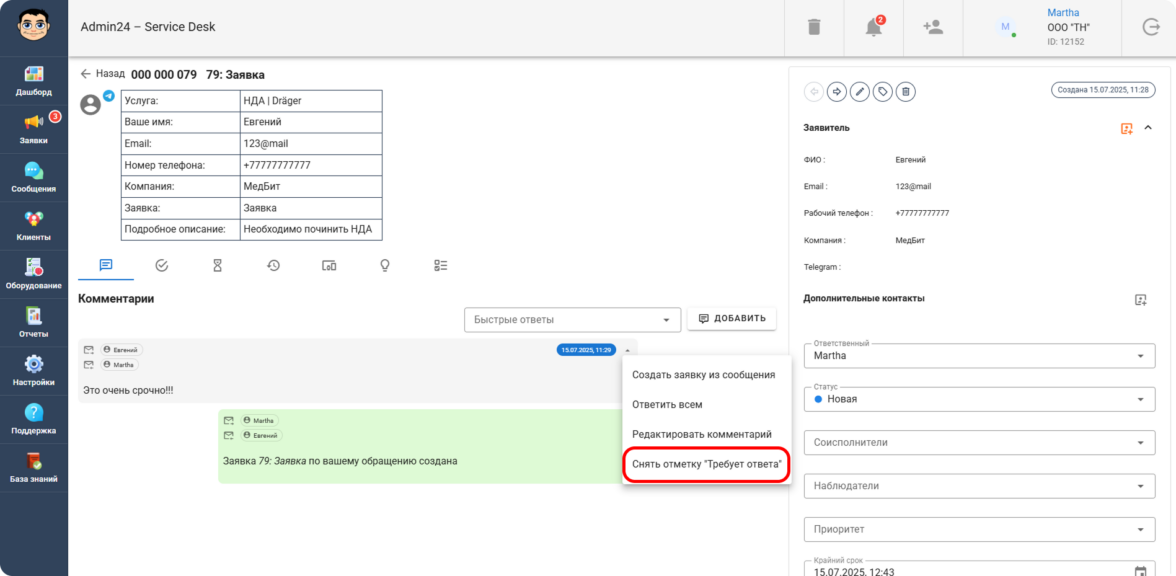Click the table cell НДА | Dräger
The width and height of the screenshot is (1176, 576).
pos(311,100)
